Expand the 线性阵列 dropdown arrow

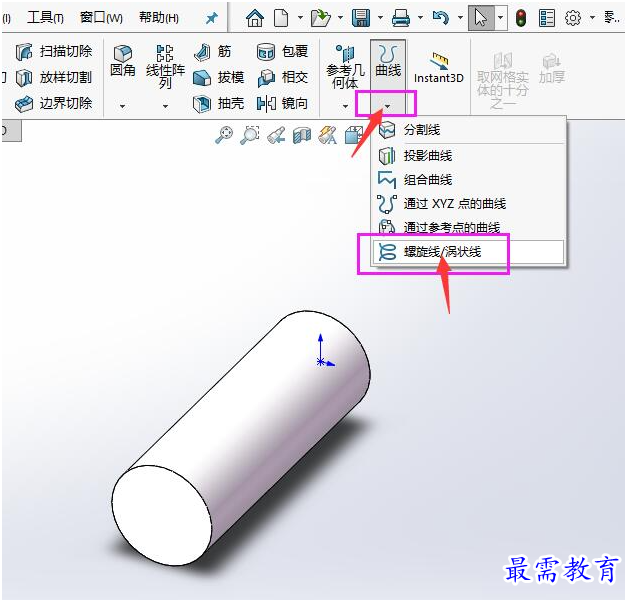(x=165, y=106)
